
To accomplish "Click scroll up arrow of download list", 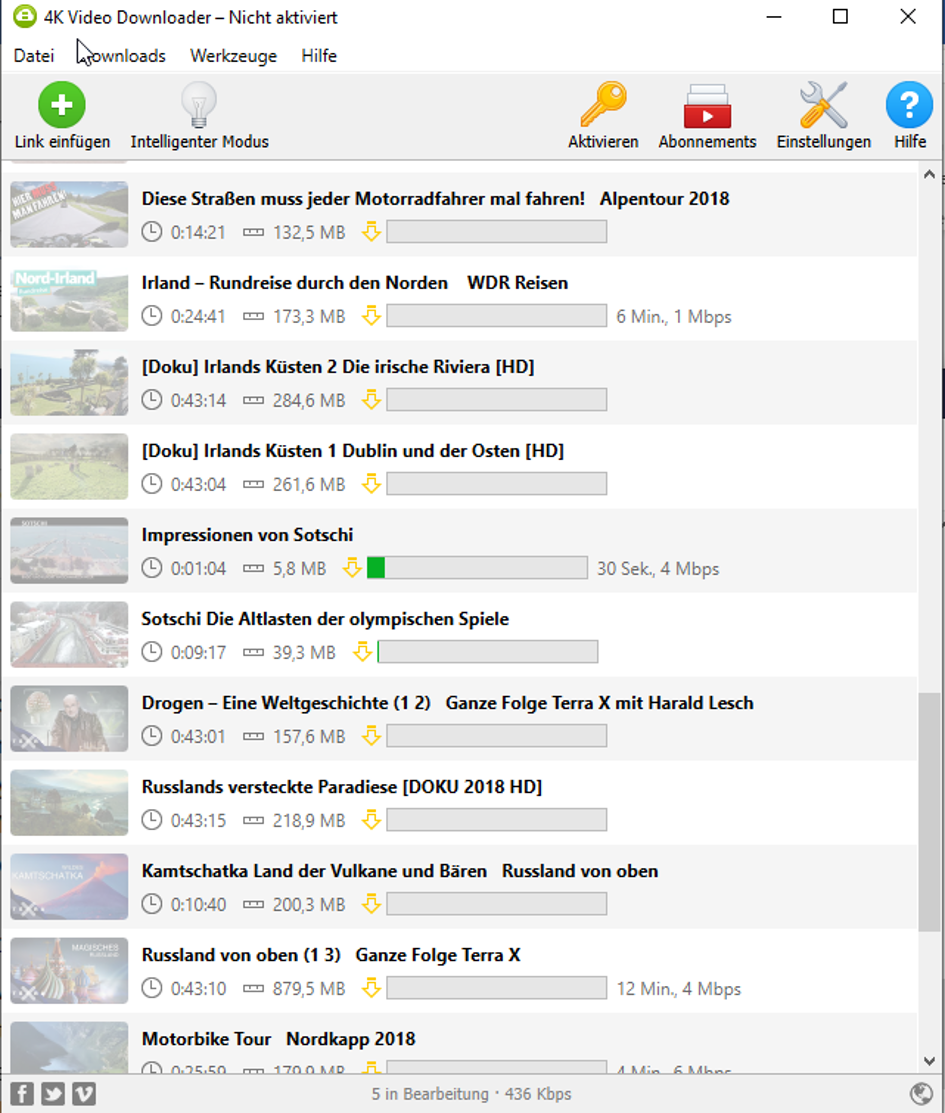I will pyautogui.click(x=929, y=175).
